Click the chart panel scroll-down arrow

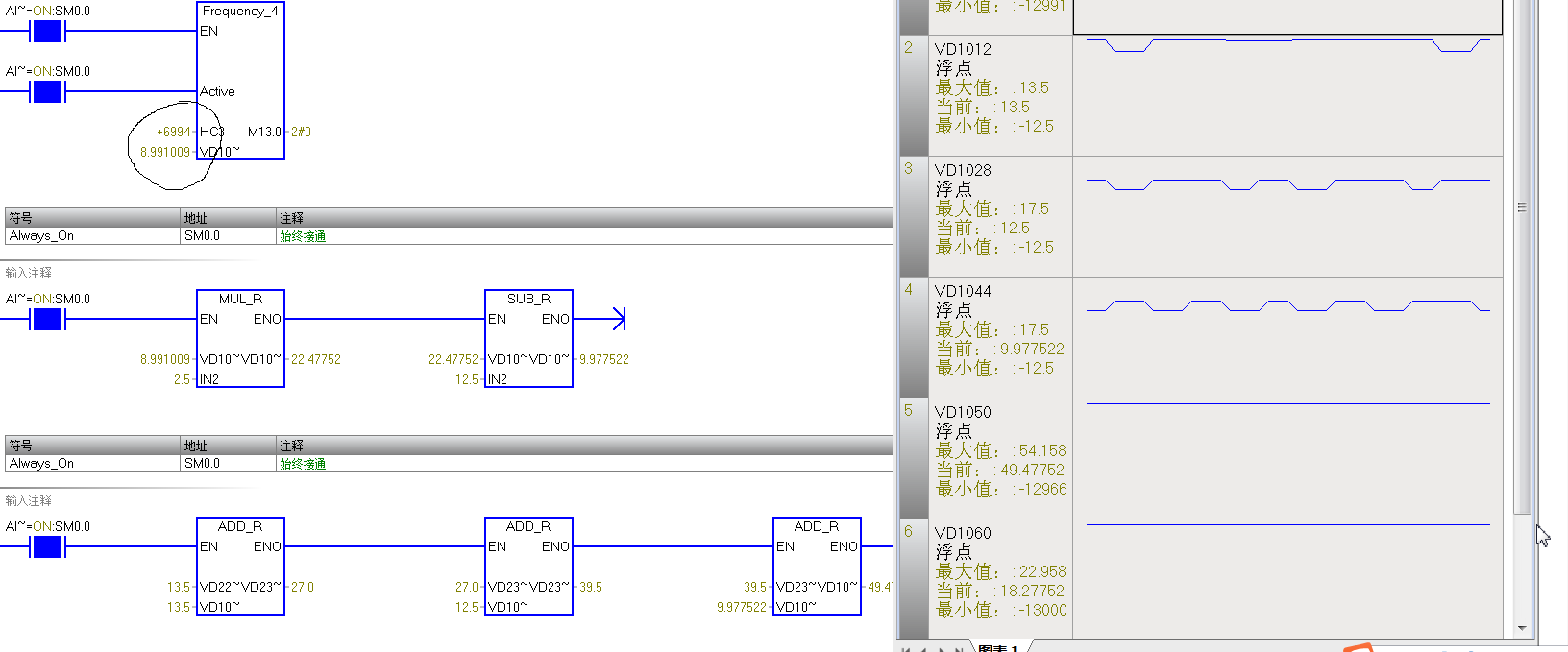[1521, 628]
